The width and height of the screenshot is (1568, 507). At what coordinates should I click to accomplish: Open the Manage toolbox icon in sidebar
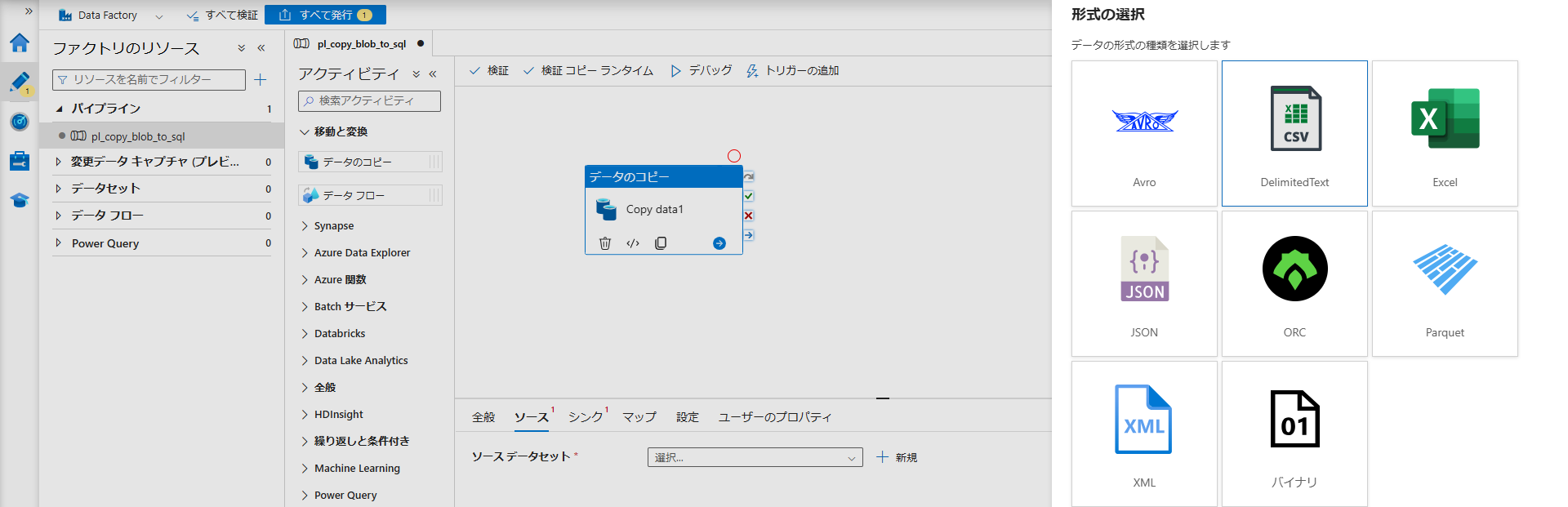pyautogui.click(x=20, y=161)
